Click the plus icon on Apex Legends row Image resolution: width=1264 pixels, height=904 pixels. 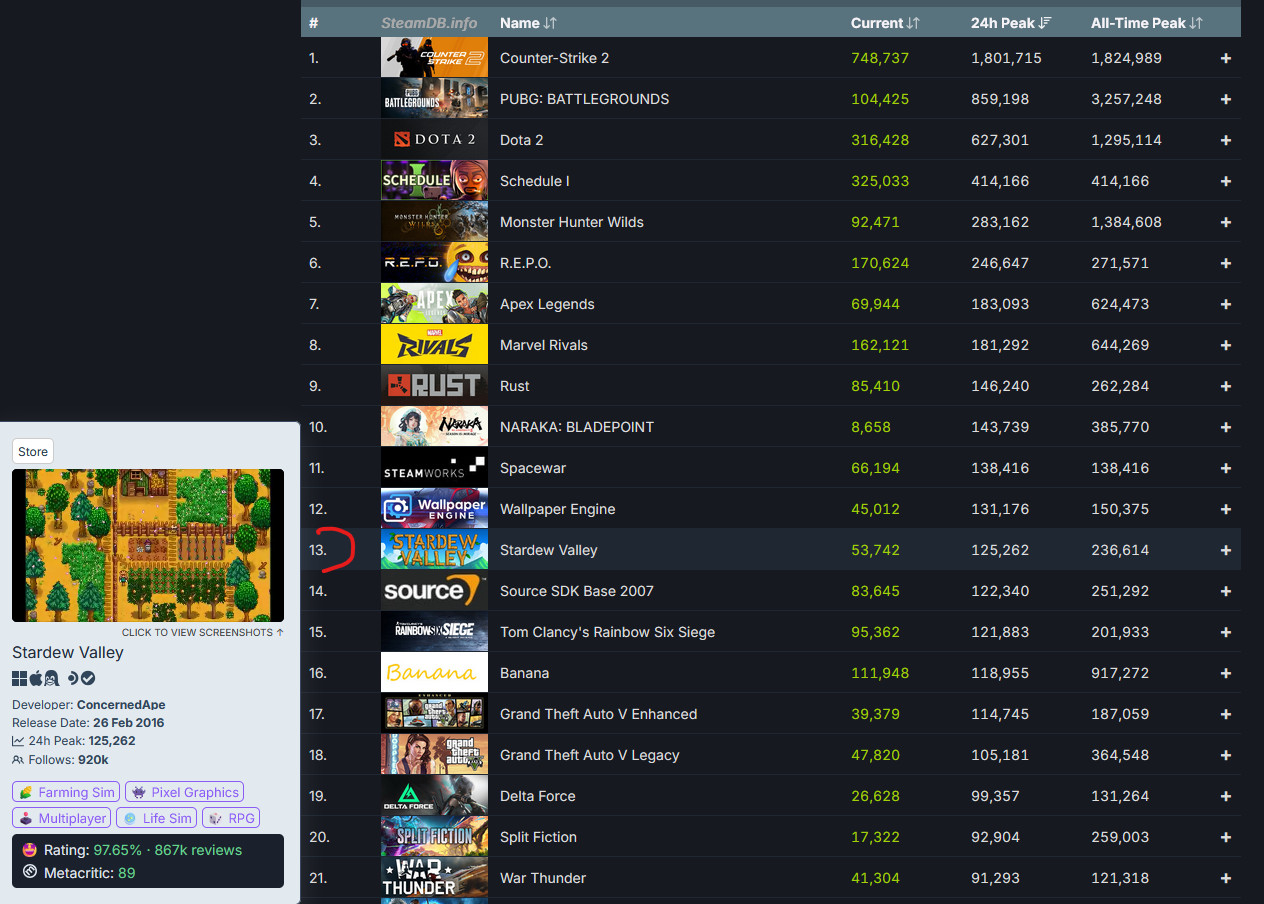pos(1226,304)
